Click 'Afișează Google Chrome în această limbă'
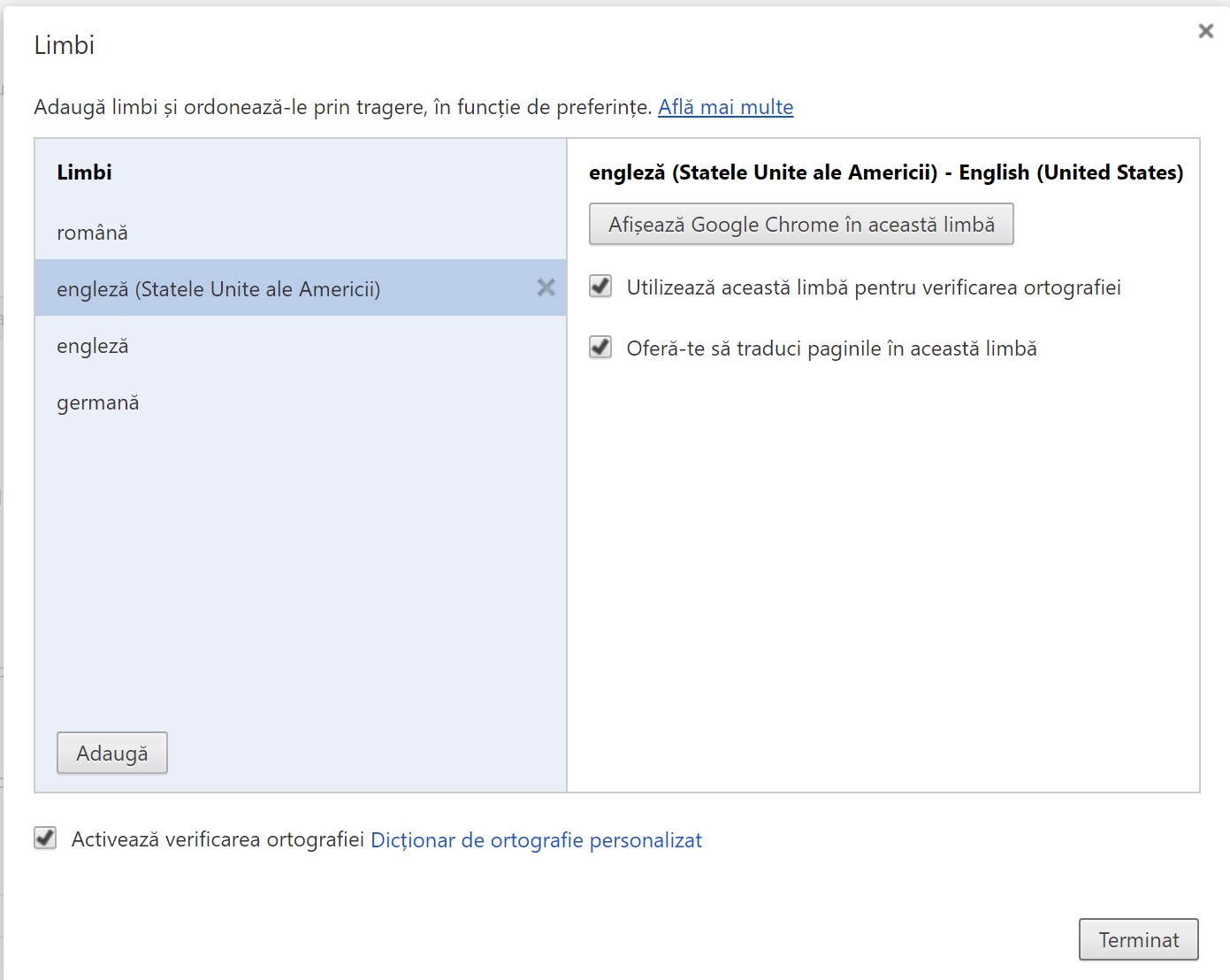The image size is (1230, 980). (800, 225)
